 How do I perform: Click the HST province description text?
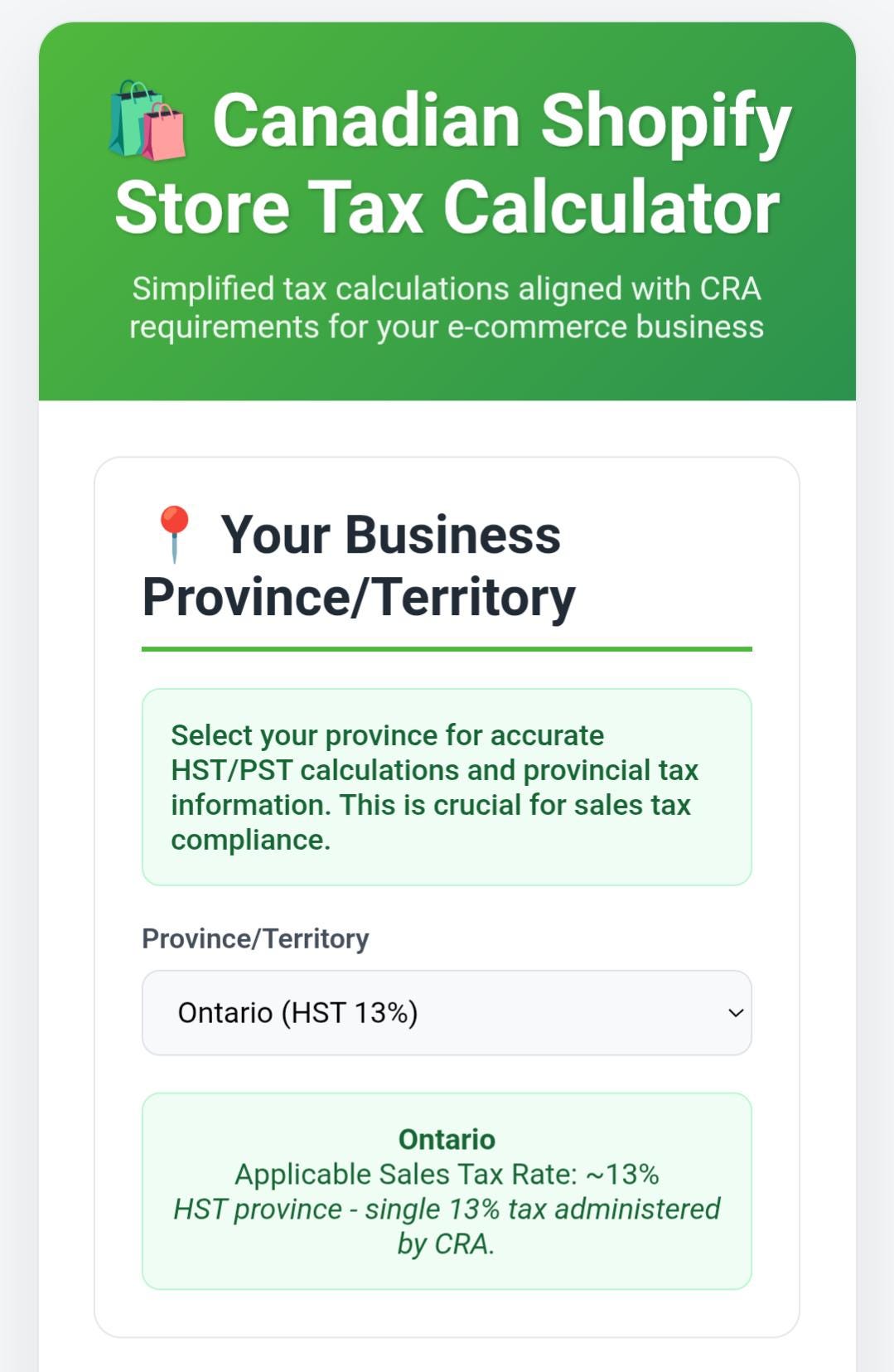coord(447,1225)
